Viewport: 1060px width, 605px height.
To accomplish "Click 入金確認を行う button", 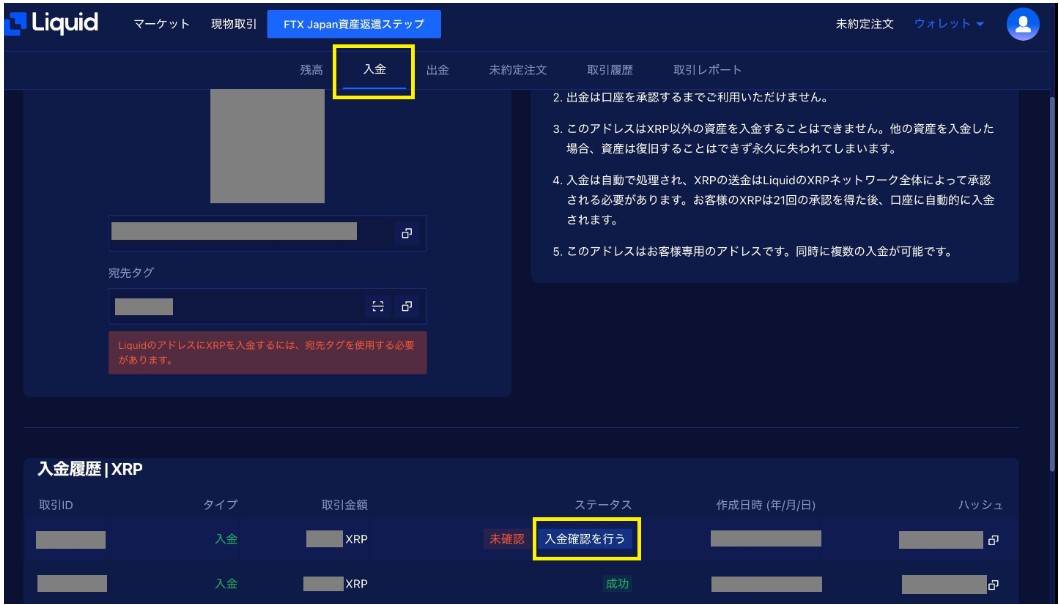I will [585, 539].
